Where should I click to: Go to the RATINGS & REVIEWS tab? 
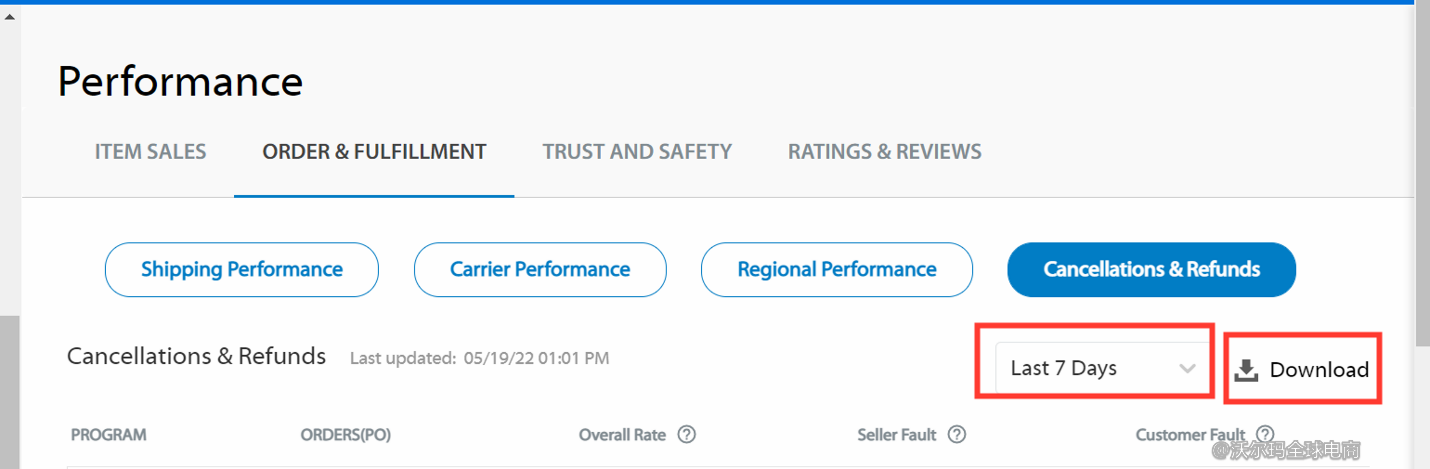884,152
